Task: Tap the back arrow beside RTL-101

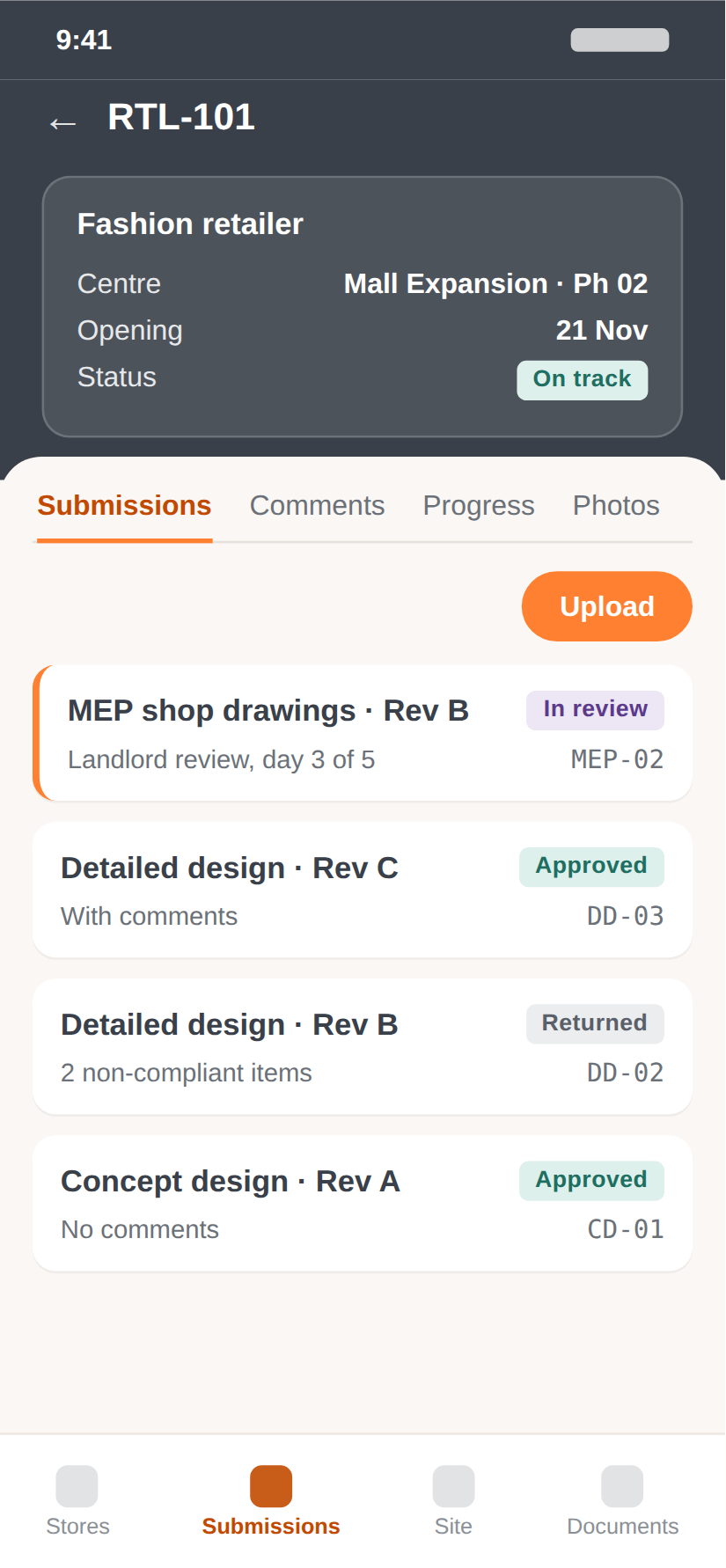Action: click(62, 122)
